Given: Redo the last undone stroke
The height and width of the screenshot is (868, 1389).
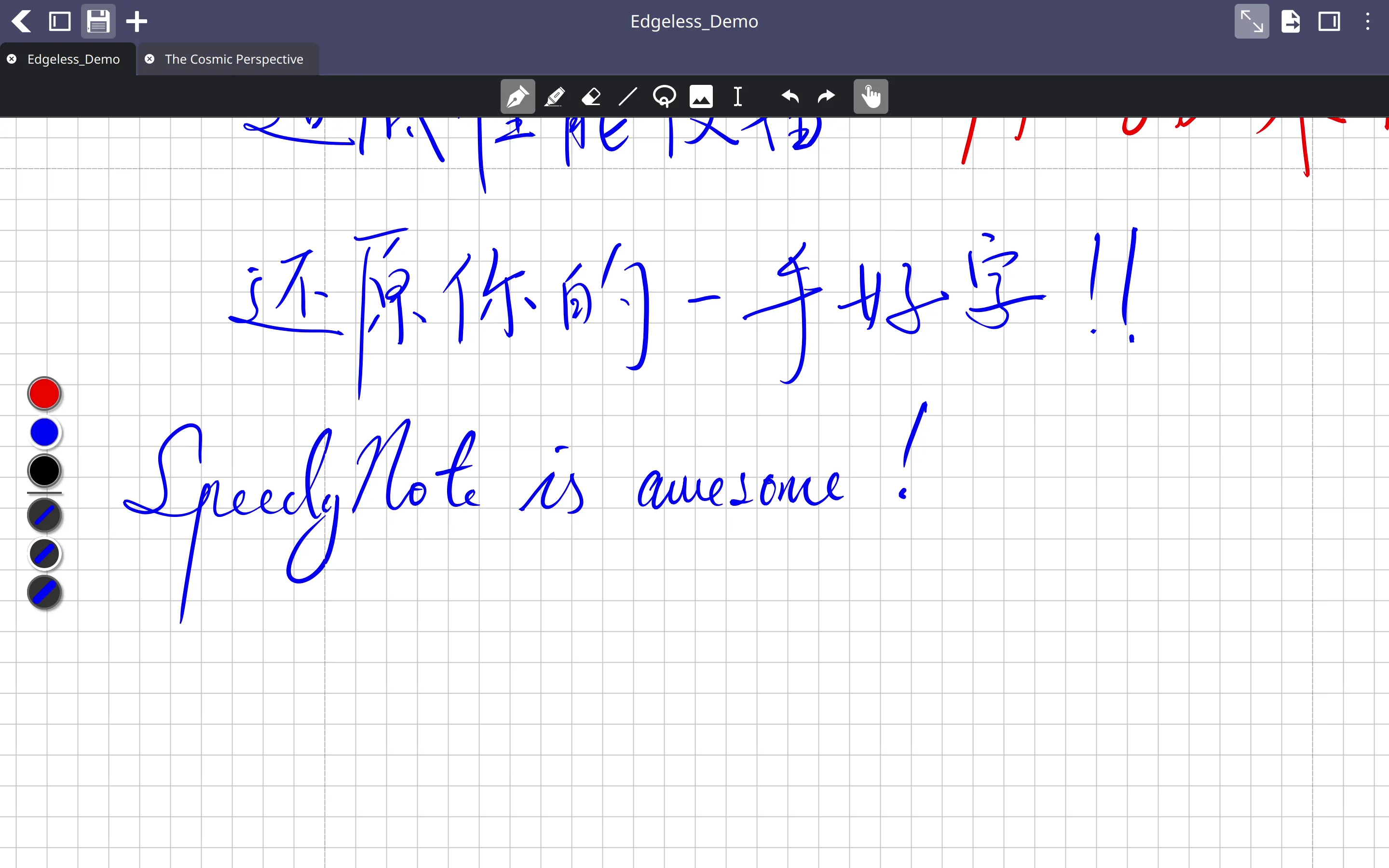Looking at the screenshot, I should [x=827, y=96].
